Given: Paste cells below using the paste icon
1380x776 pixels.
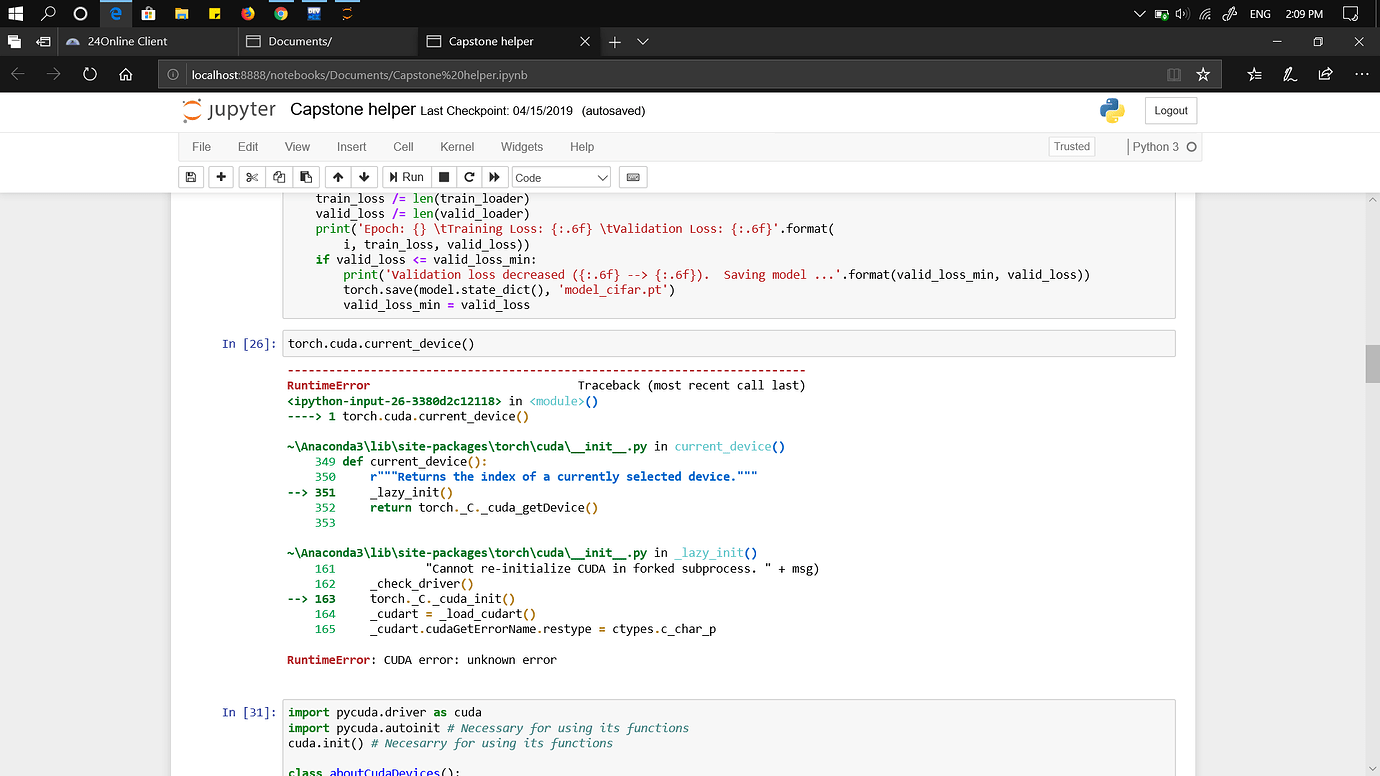Looking at the screenshot, I should tap(306, 177).
